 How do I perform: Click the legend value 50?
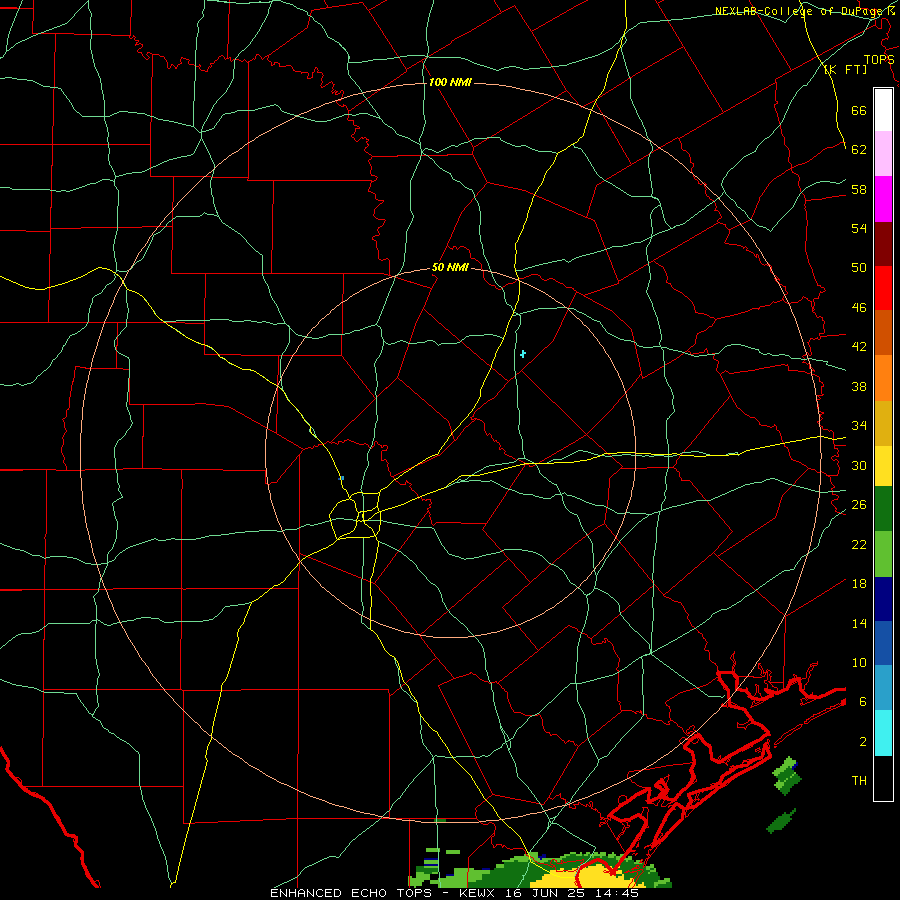[859, 268]
